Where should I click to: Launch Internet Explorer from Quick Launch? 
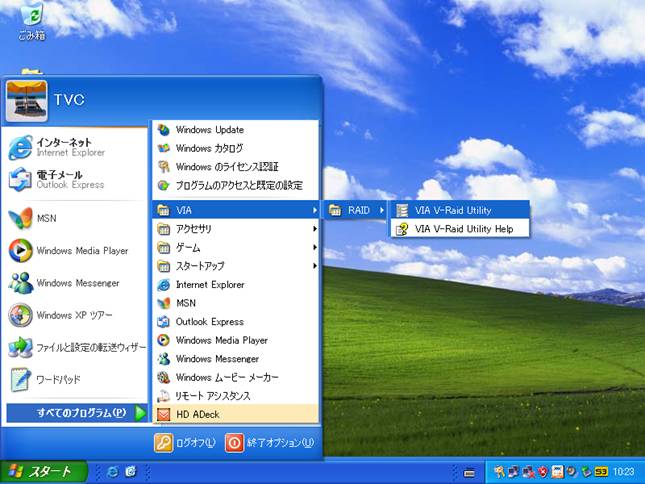click(x=112, y=472)
